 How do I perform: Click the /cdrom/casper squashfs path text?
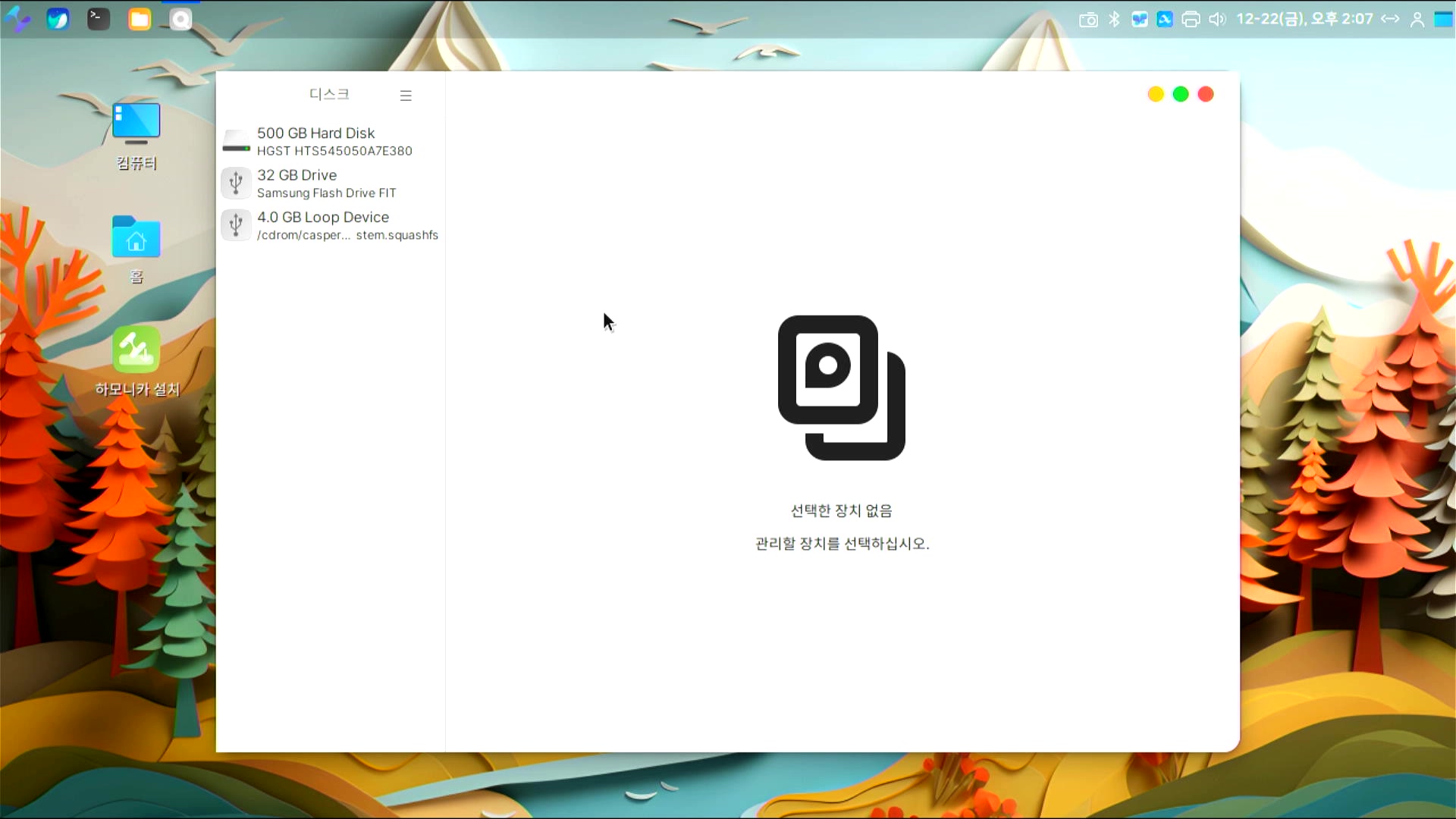[347, 235]
